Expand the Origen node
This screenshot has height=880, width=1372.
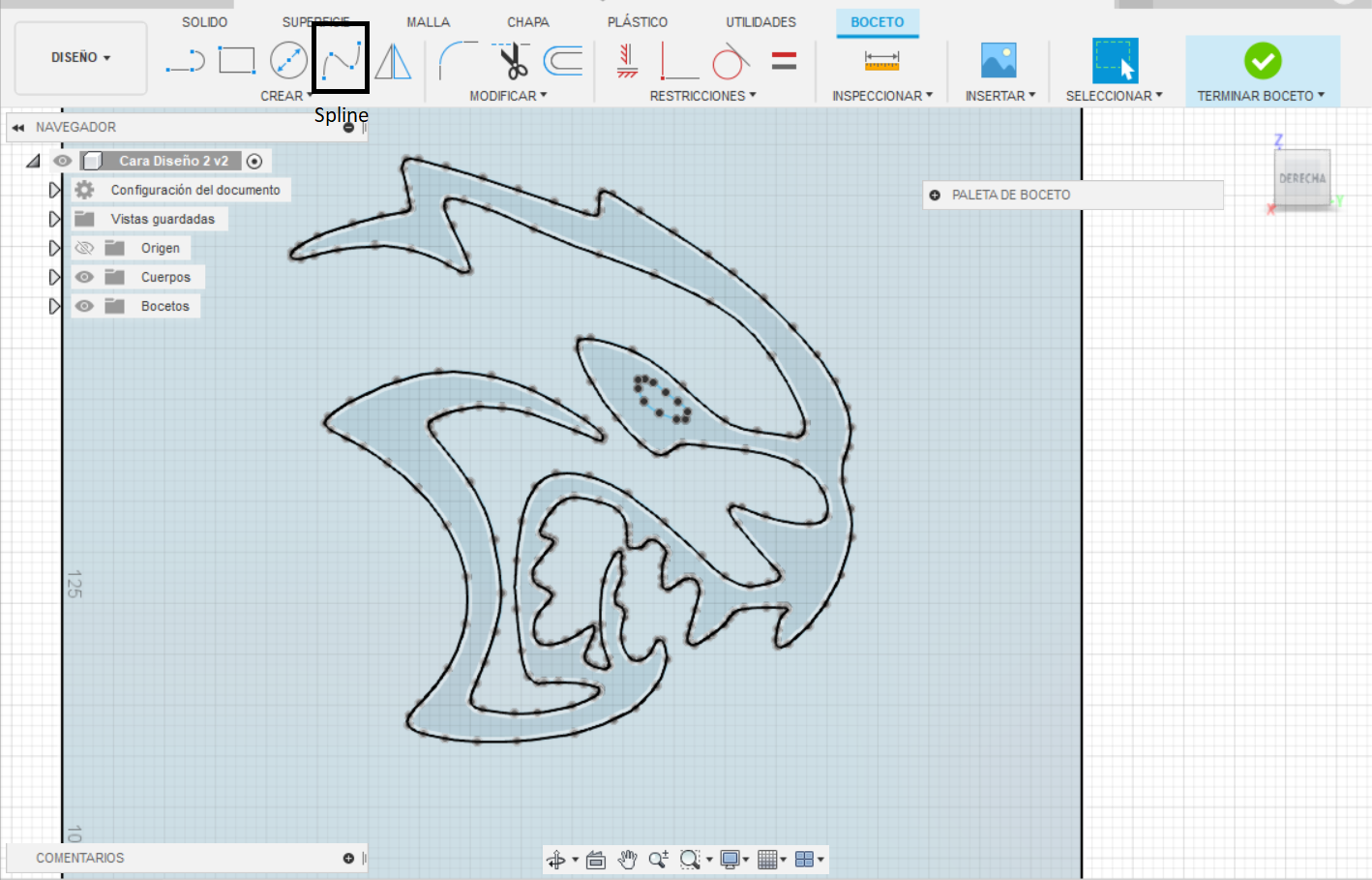(x=55, y=248)
